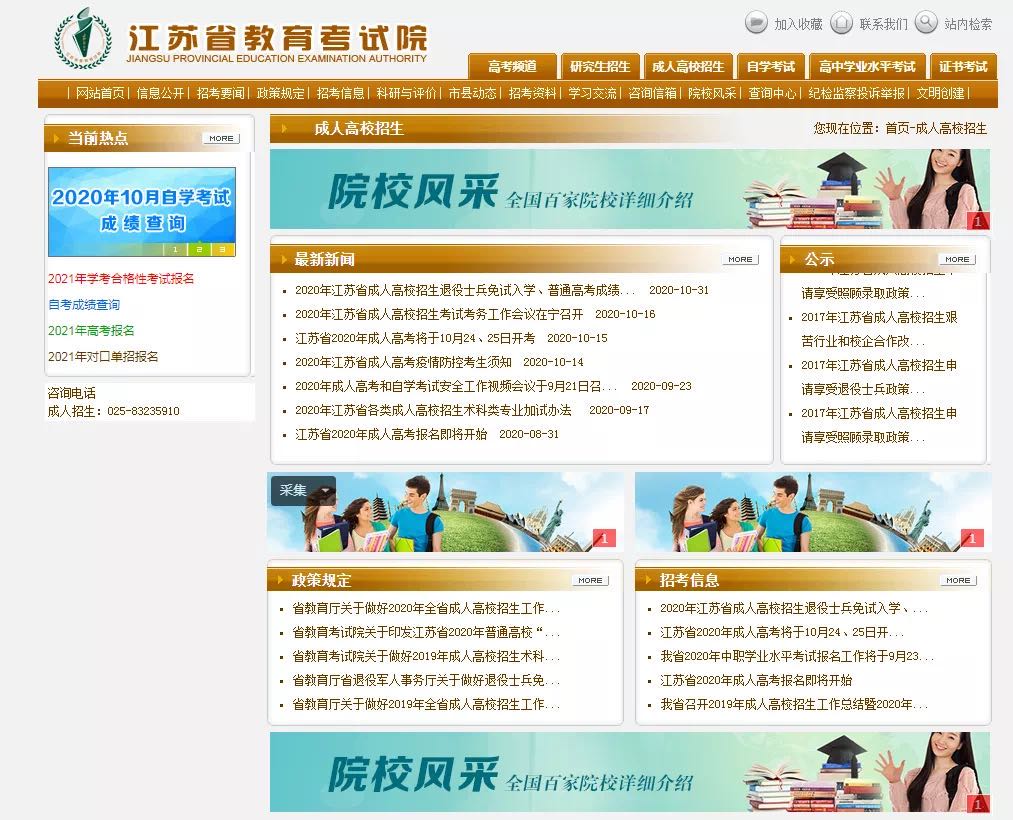Open the 高考频道 tab
The image size is (1013, 820).
tap(512, 66)
